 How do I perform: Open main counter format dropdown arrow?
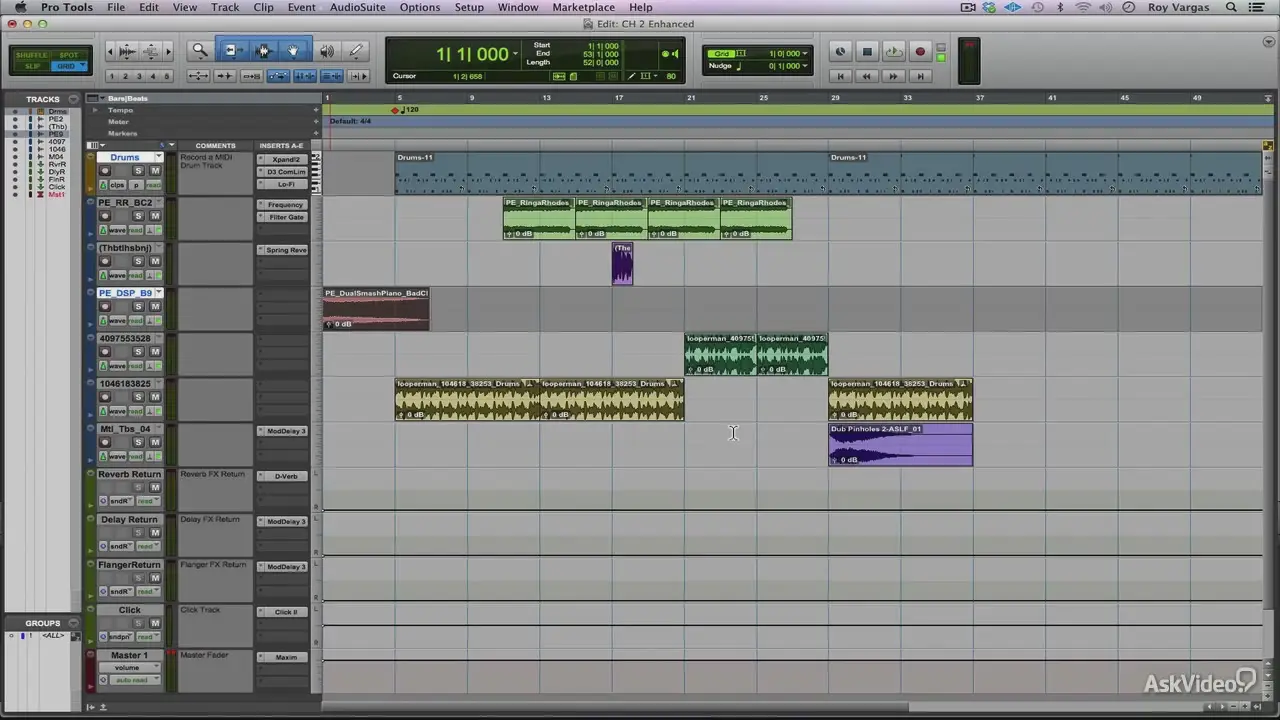pyautogui.click(x=516, y=55)
